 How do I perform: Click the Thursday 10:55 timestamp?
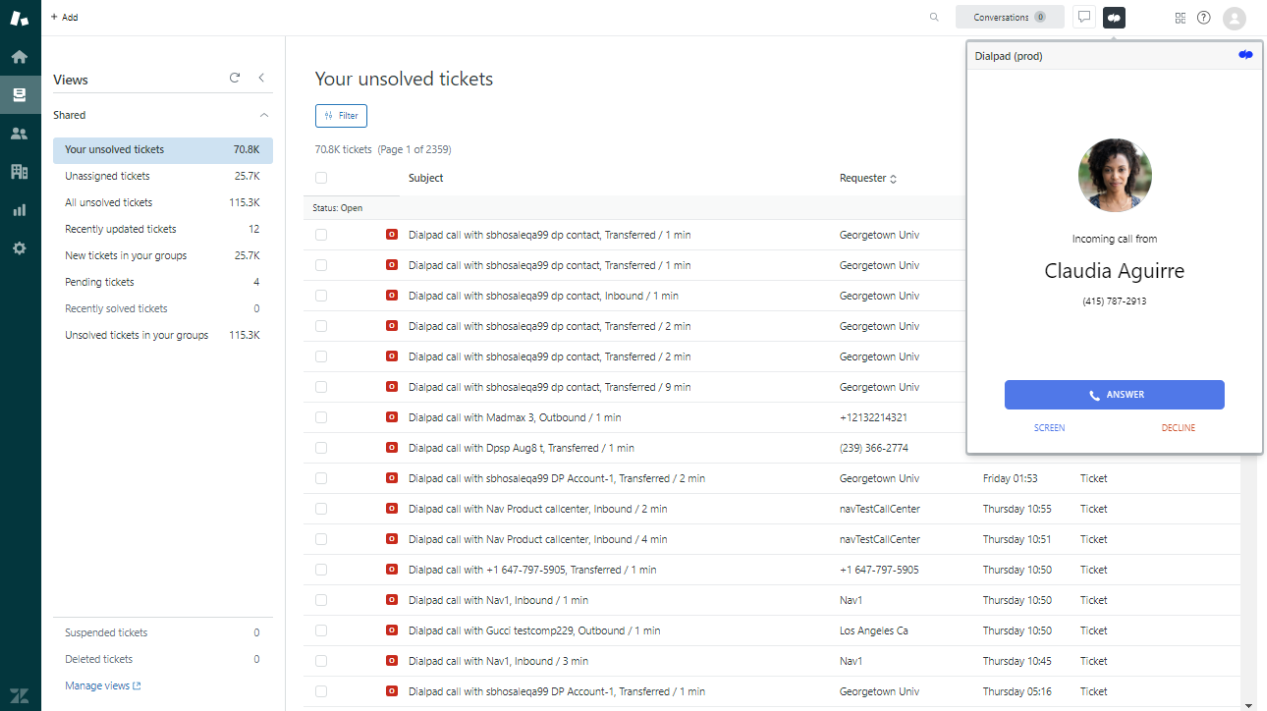1017,509
